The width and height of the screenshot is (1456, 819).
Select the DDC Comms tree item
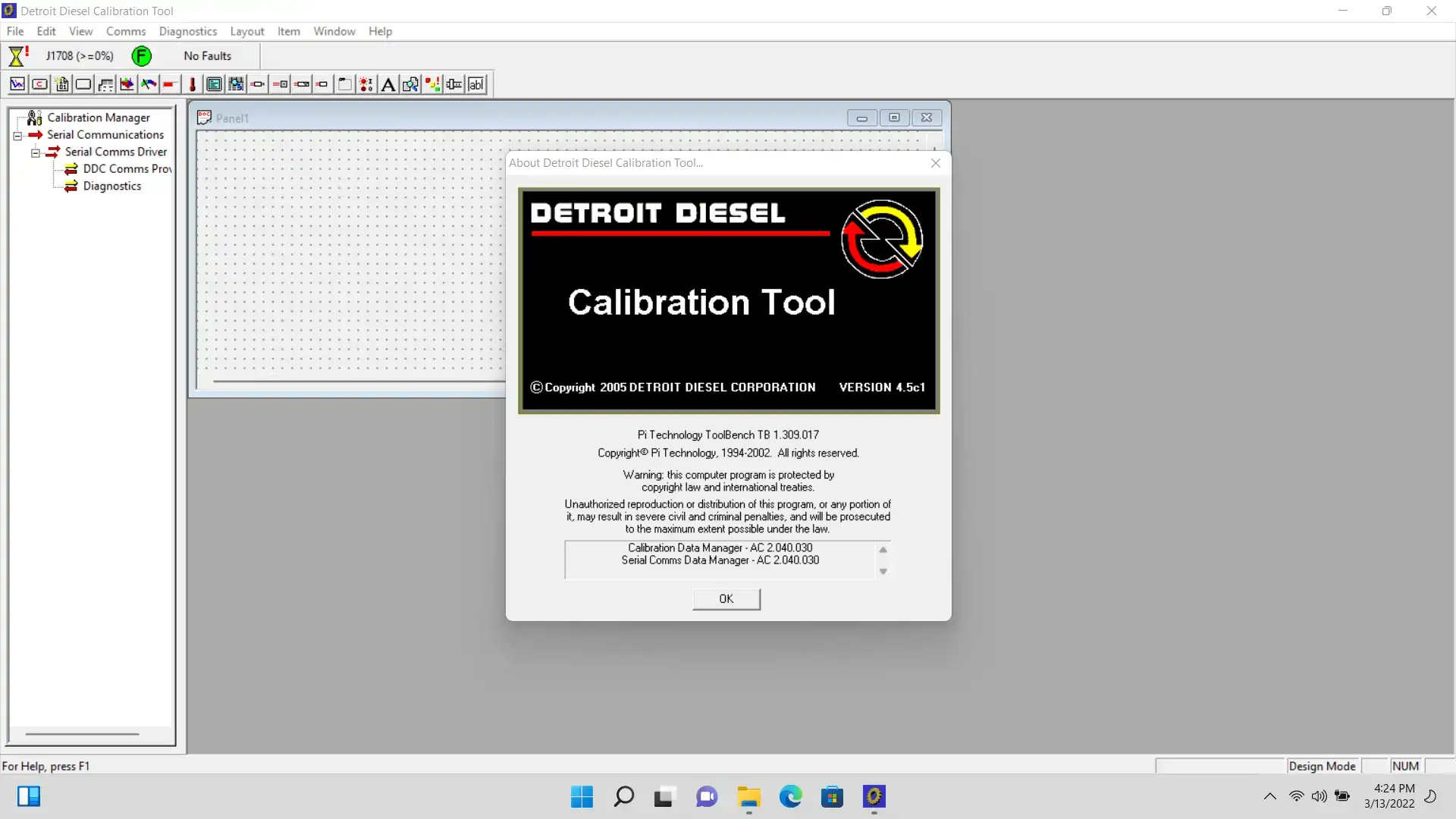(127, 168)
